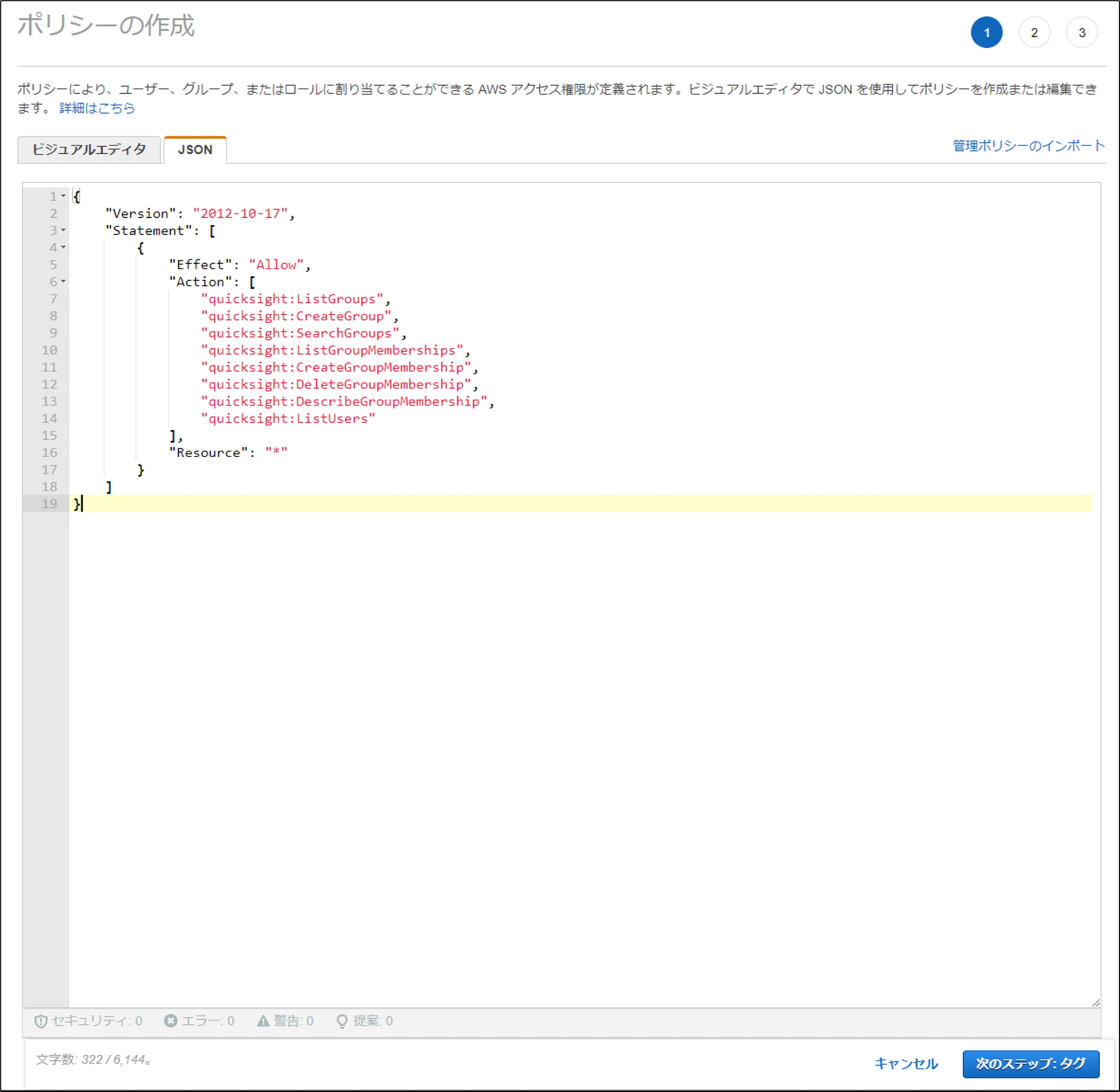
Task: Click the editor resize handle corner
Action: tap(1096, 1002)
